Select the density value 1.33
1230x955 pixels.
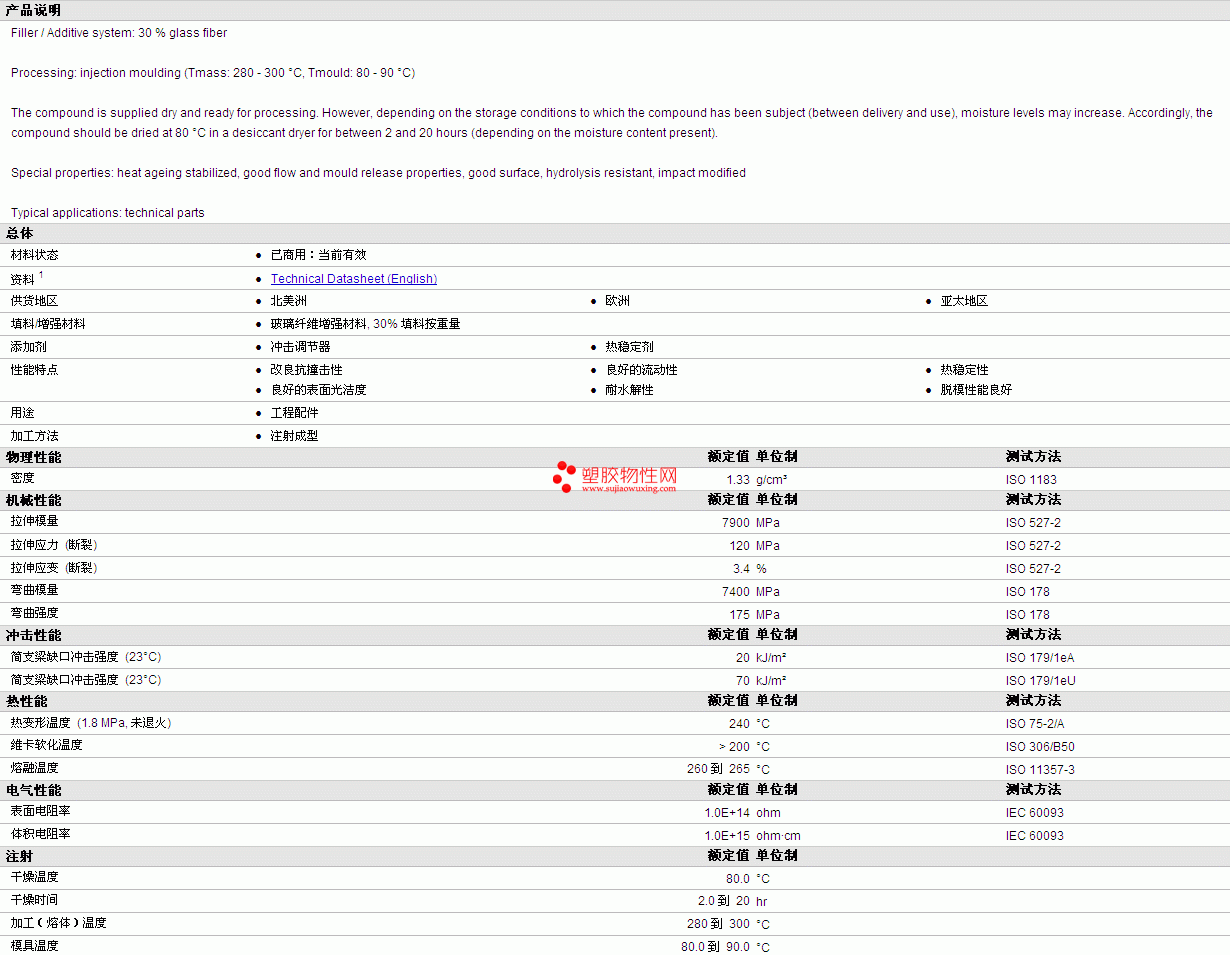click(738, 480)
